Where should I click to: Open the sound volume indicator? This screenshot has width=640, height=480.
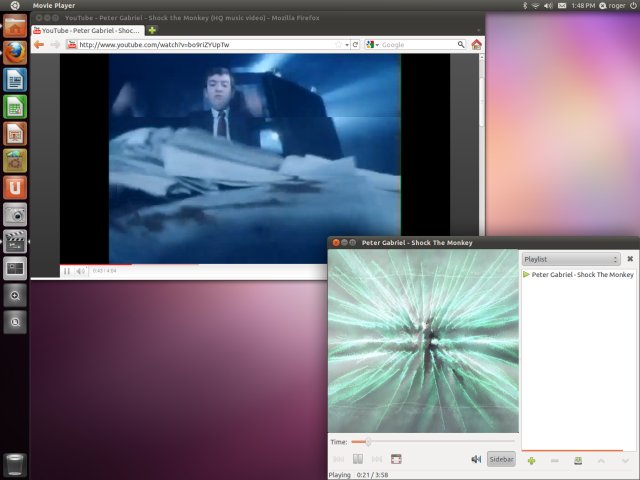pos(548,5)
